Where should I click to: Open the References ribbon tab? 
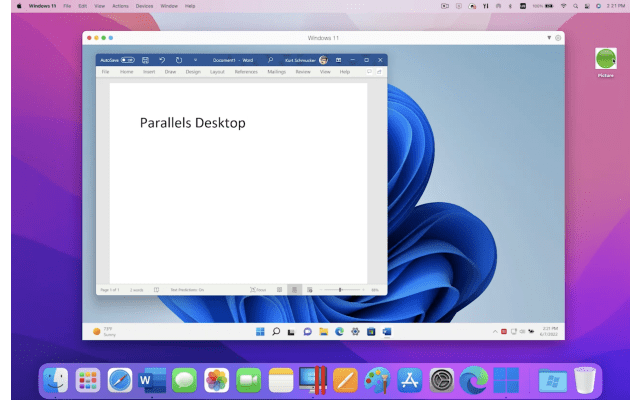click(246, 72)
